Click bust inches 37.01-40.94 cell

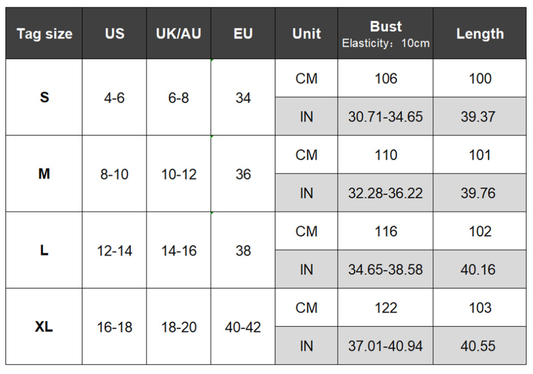(386, 346)
